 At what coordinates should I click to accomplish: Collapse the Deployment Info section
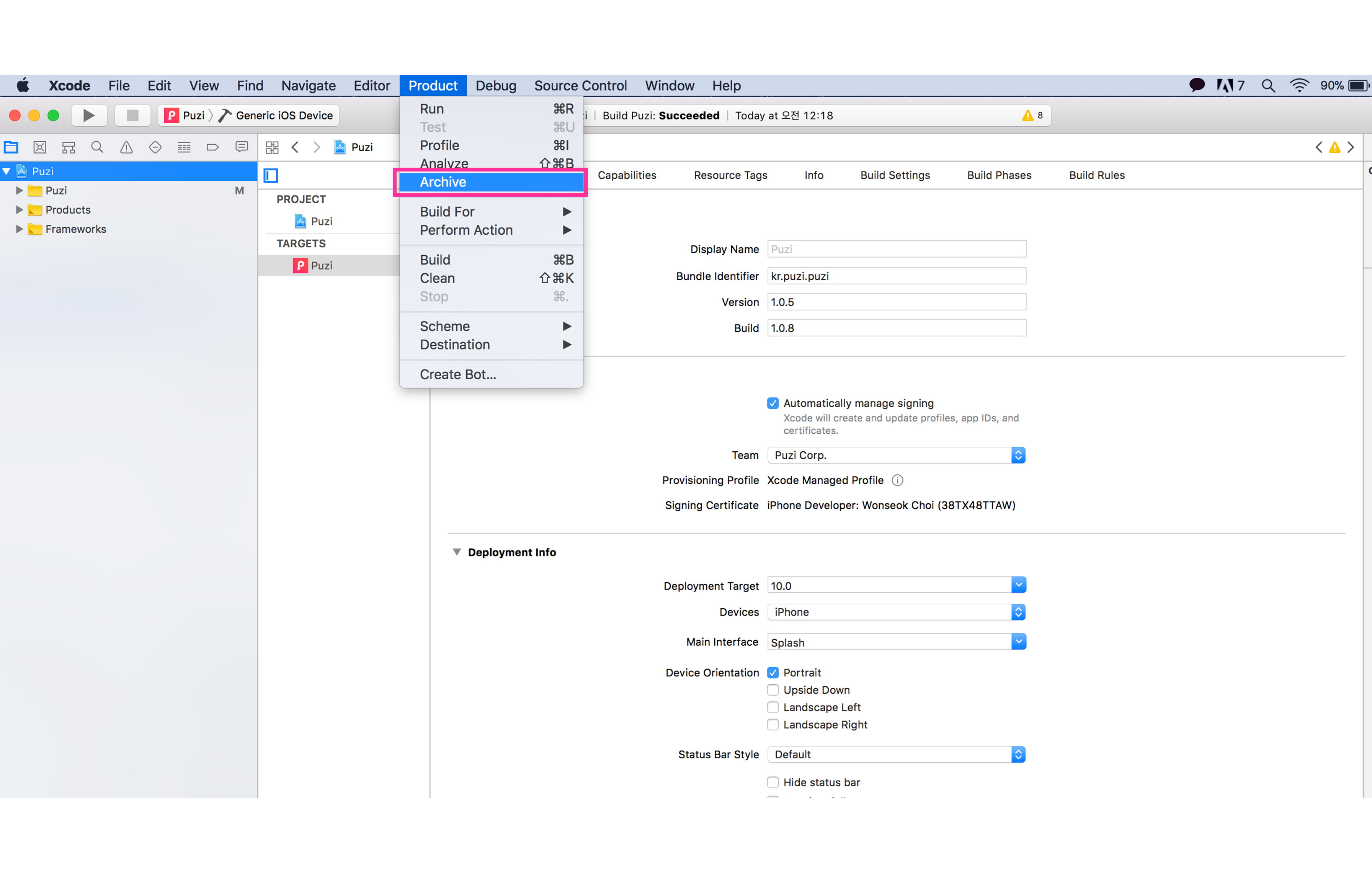click(456, 552)
